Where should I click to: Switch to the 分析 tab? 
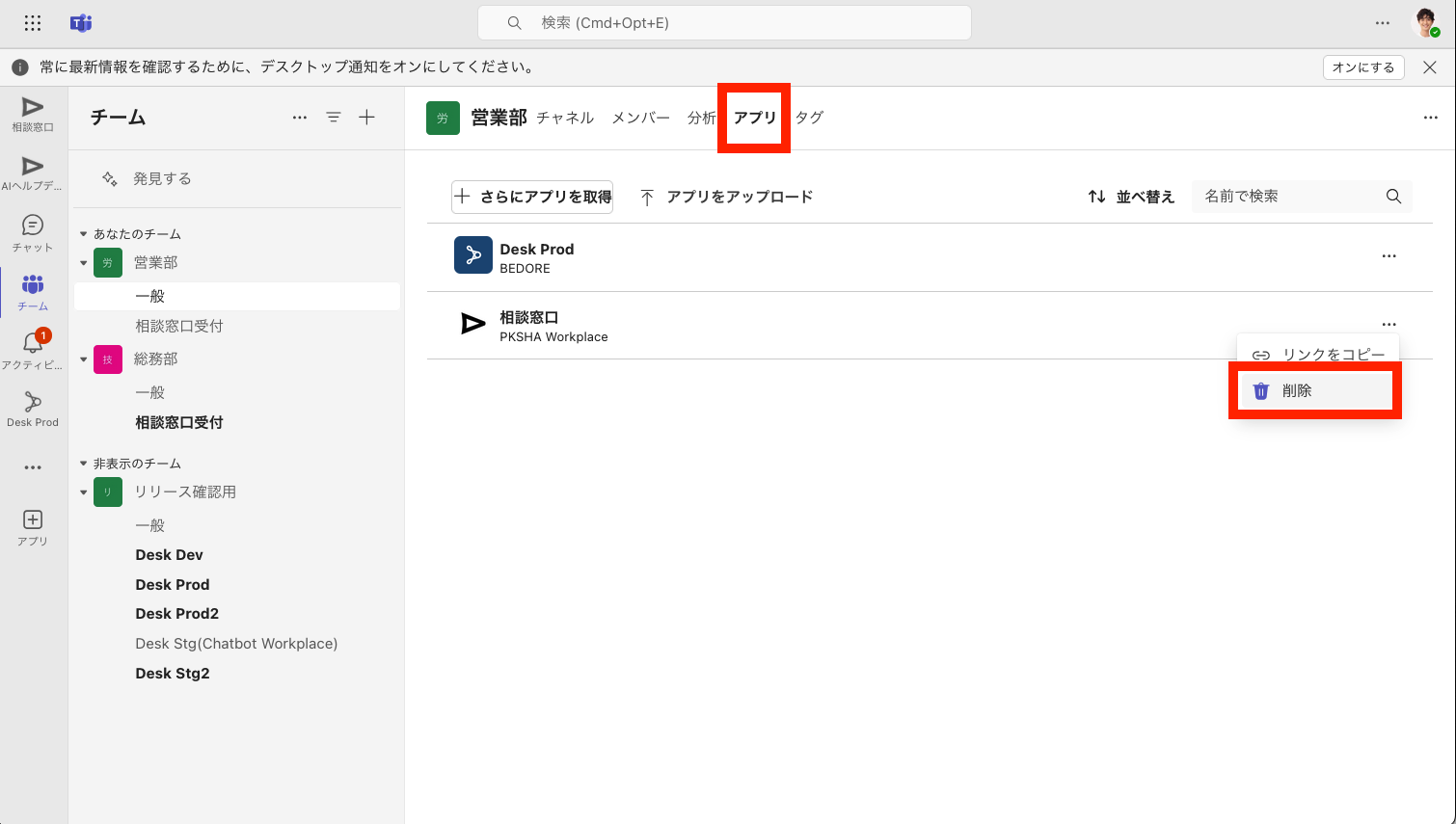tap(702, 118)
